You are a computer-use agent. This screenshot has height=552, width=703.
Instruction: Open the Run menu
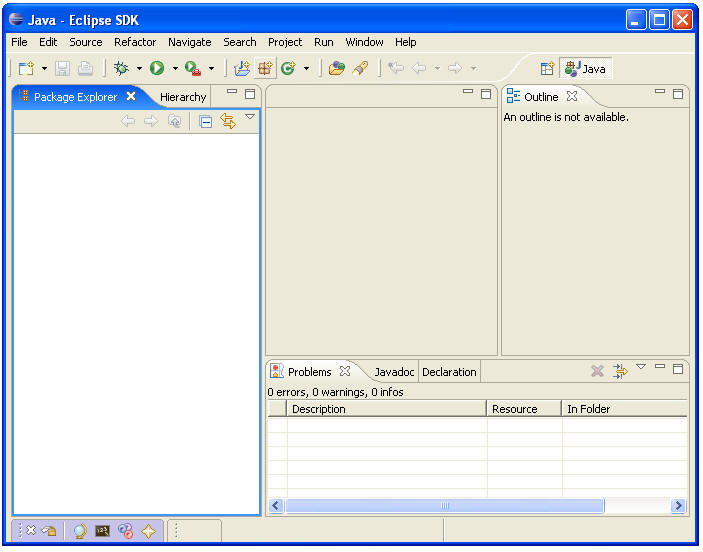pos(324,42)
